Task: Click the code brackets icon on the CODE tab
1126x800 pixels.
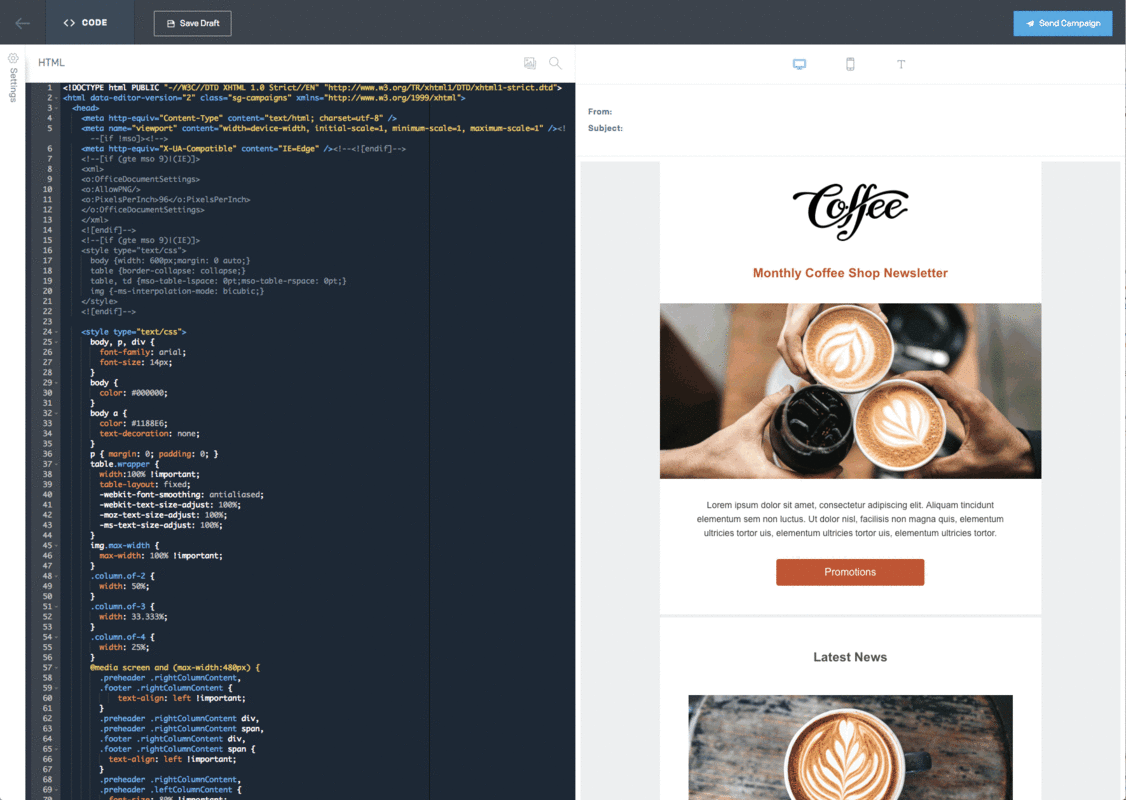Action: 70,21
